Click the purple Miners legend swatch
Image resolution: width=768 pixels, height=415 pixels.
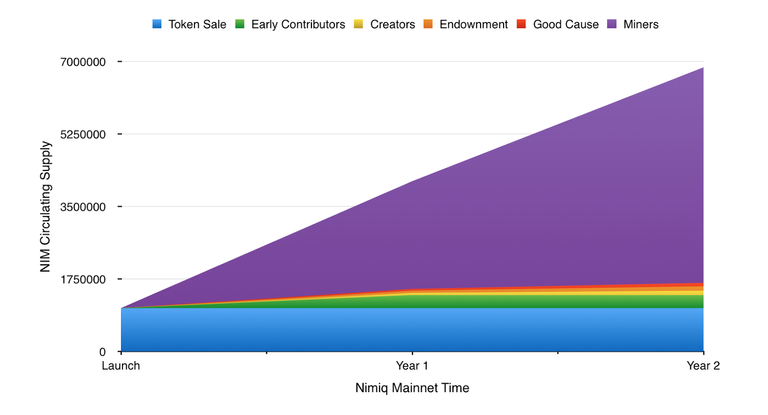(x=627, y=24)
